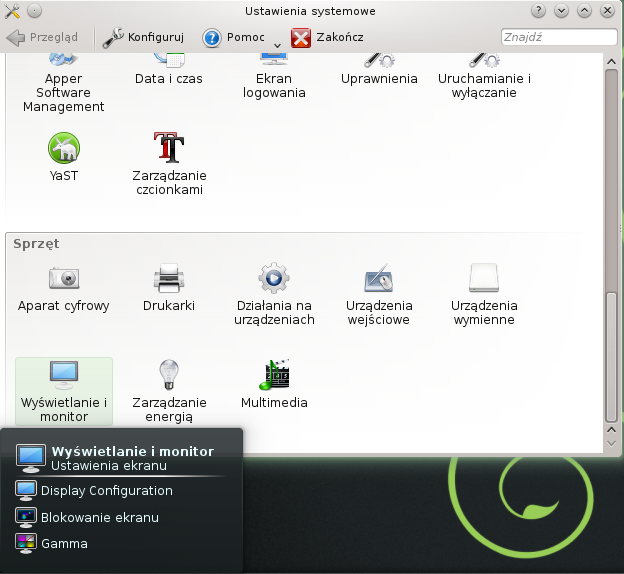624x574 pixels.
Task: Choose Display Configuration in the popup
Action: [x=106, y=491]
